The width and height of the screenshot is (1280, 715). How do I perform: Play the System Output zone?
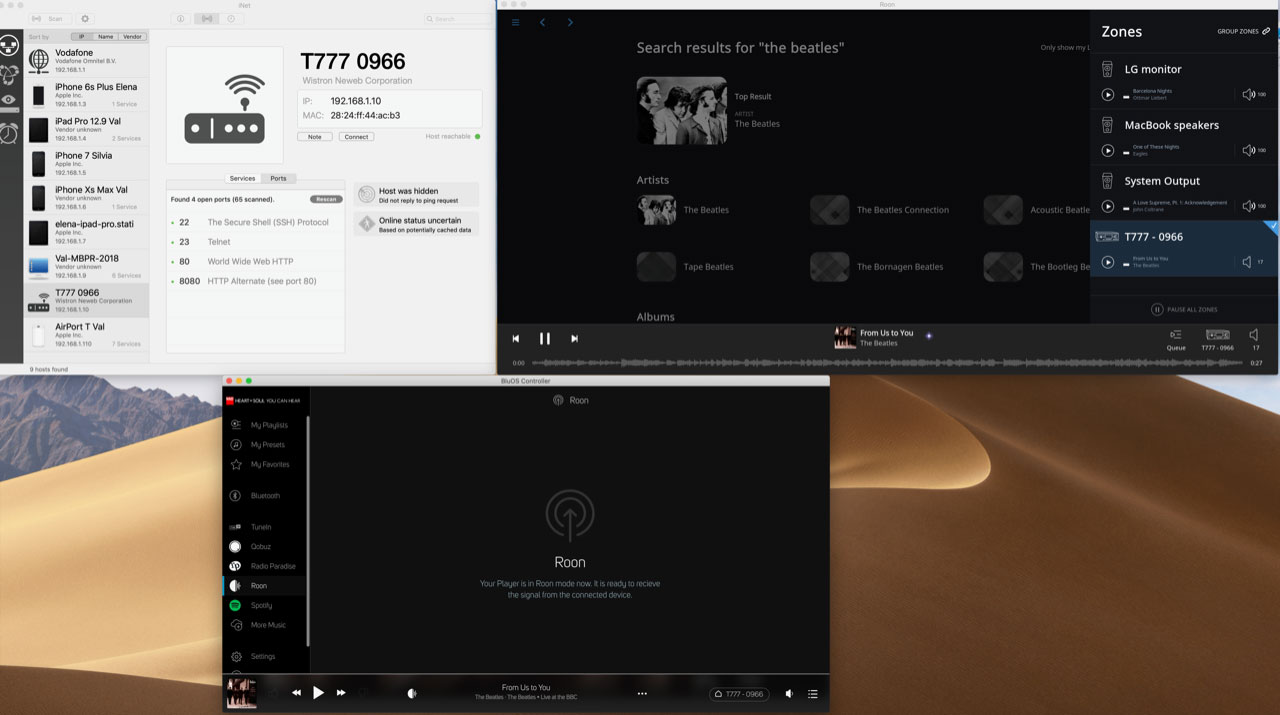coord(1107,206)
